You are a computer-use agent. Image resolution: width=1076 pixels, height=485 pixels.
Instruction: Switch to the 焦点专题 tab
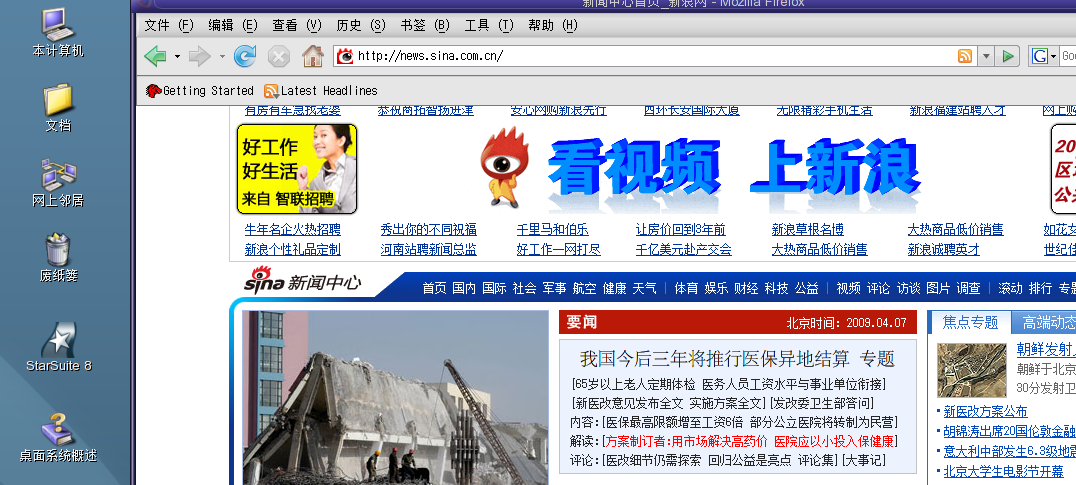970,322
